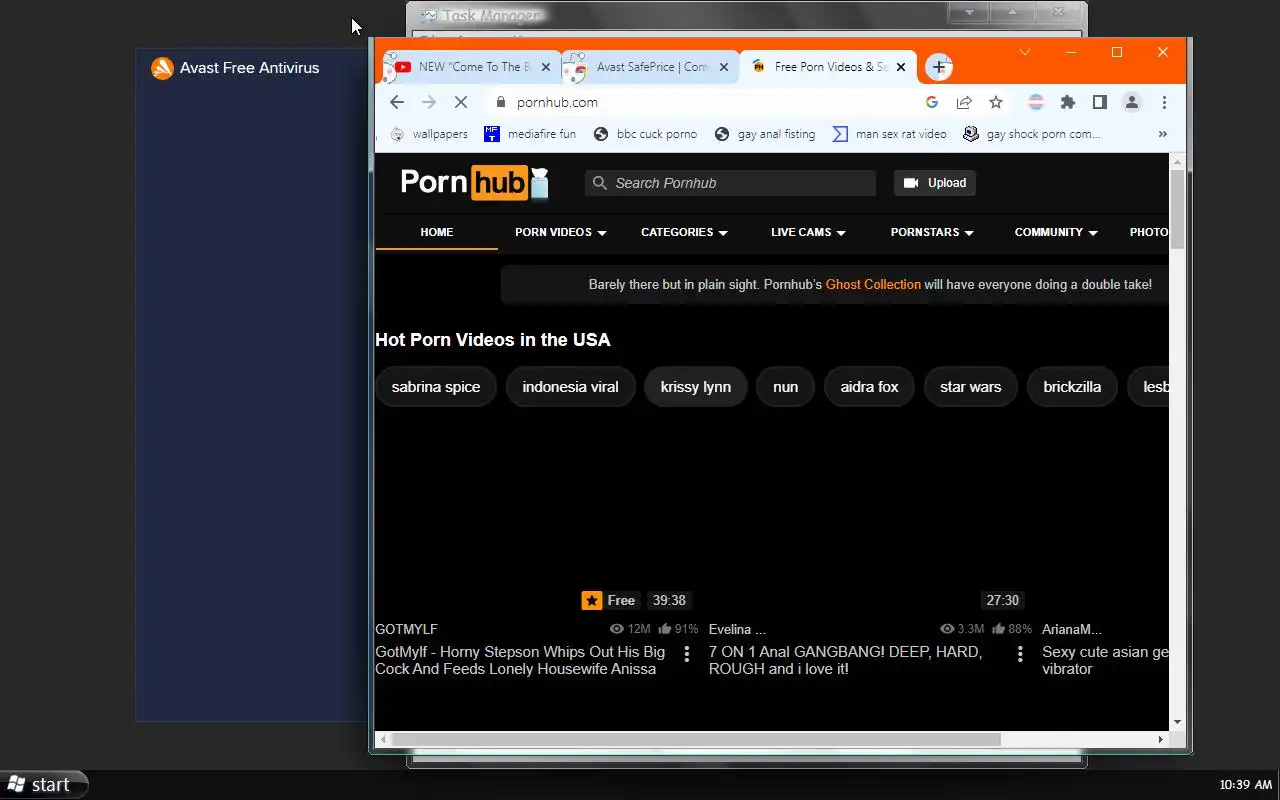Select the HOME navigation tab
The height and width of the screenshot is (800, 1280).
437,232
